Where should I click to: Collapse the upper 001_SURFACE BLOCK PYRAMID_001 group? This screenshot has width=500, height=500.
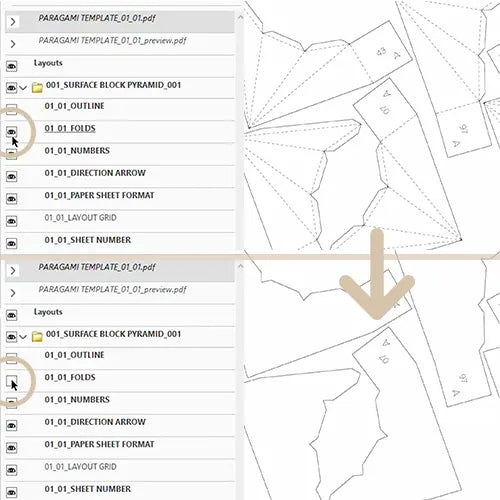click(x=23, y=88)
